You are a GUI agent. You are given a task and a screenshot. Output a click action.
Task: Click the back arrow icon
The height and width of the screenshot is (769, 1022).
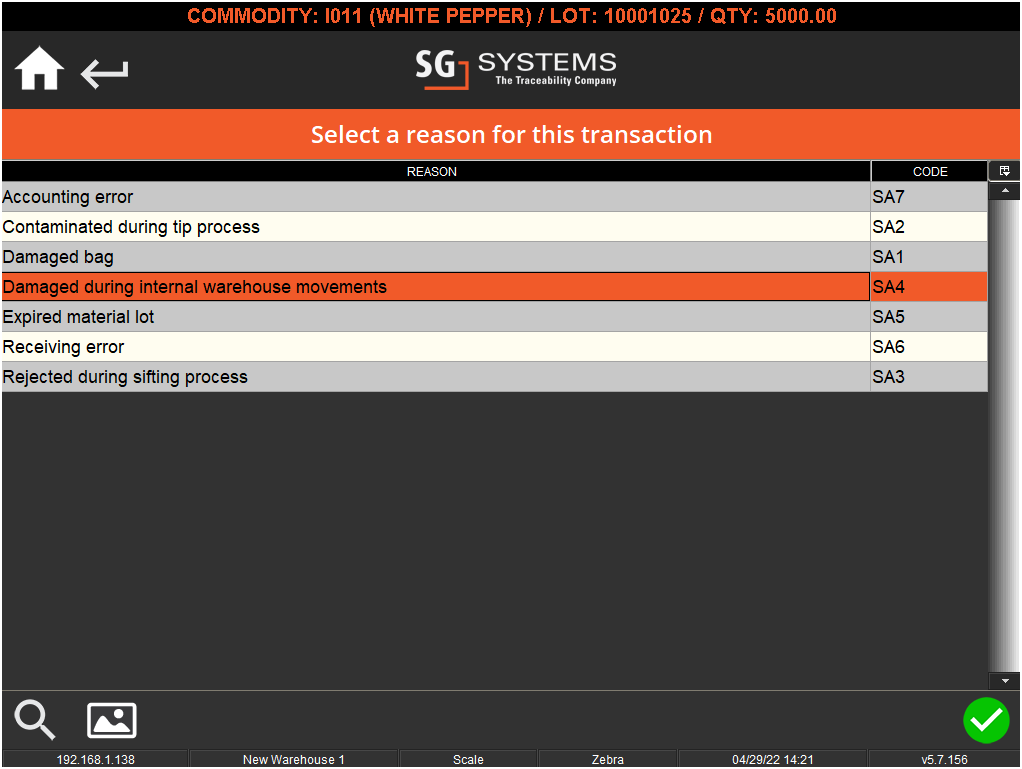click(x=104, y=72)
